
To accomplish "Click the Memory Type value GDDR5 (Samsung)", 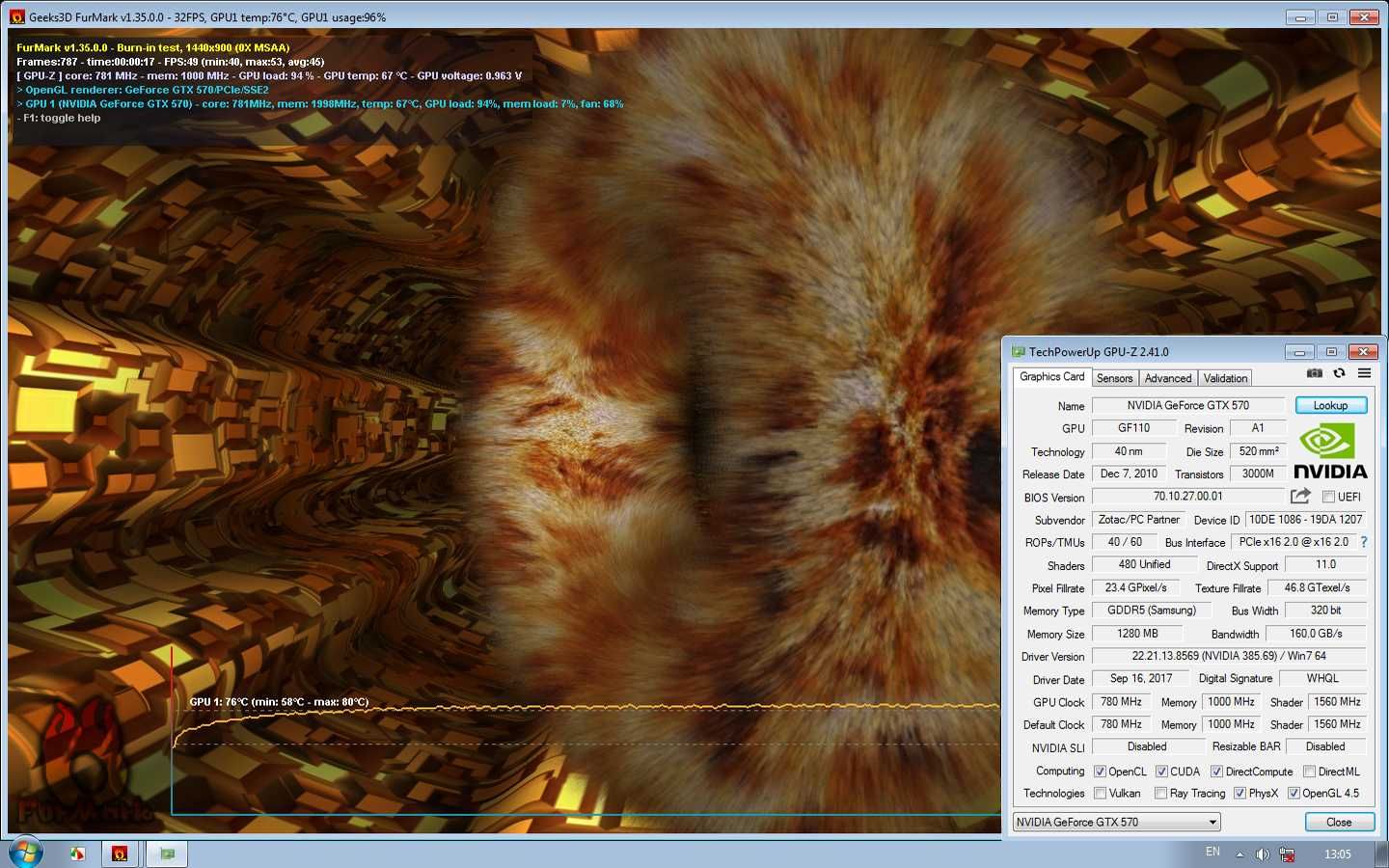I will 1152,610.
